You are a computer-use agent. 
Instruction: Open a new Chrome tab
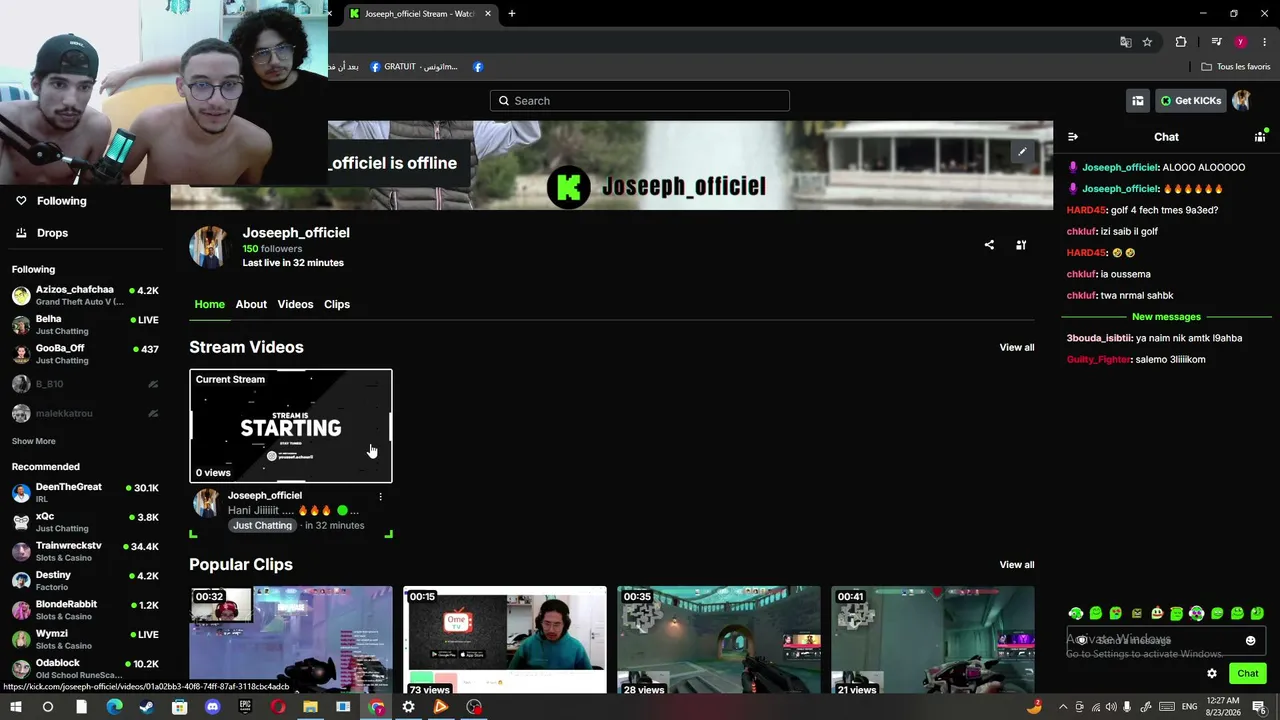512,14
